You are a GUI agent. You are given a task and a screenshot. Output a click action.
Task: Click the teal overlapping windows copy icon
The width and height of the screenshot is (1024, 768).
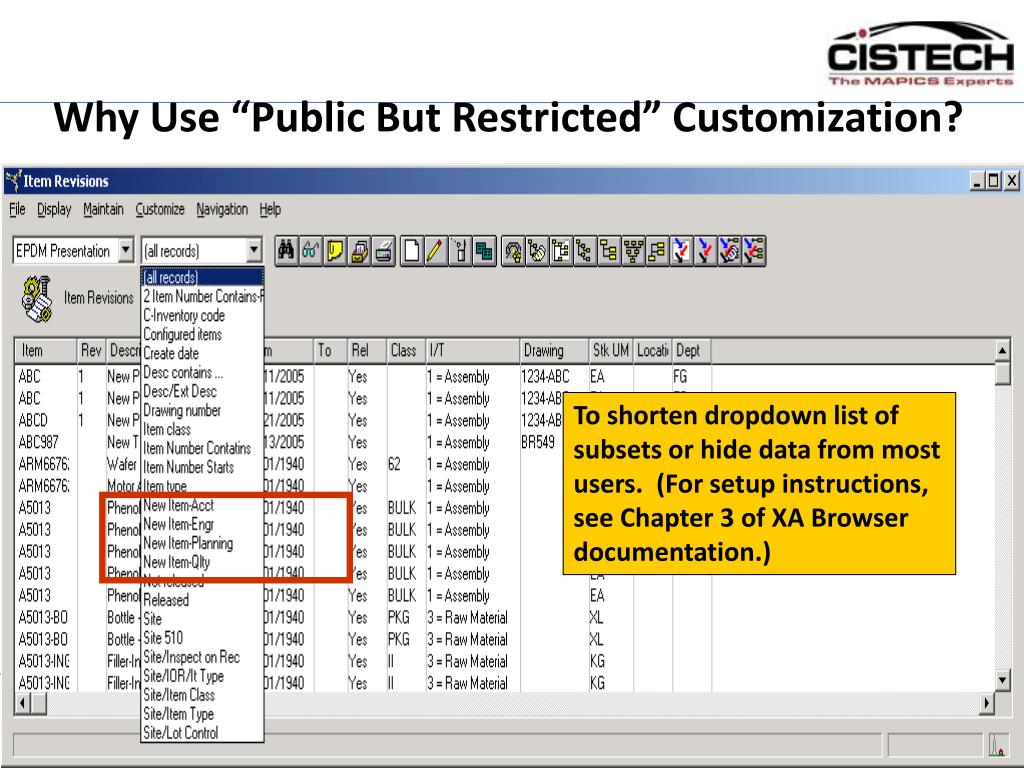(484, 251)
